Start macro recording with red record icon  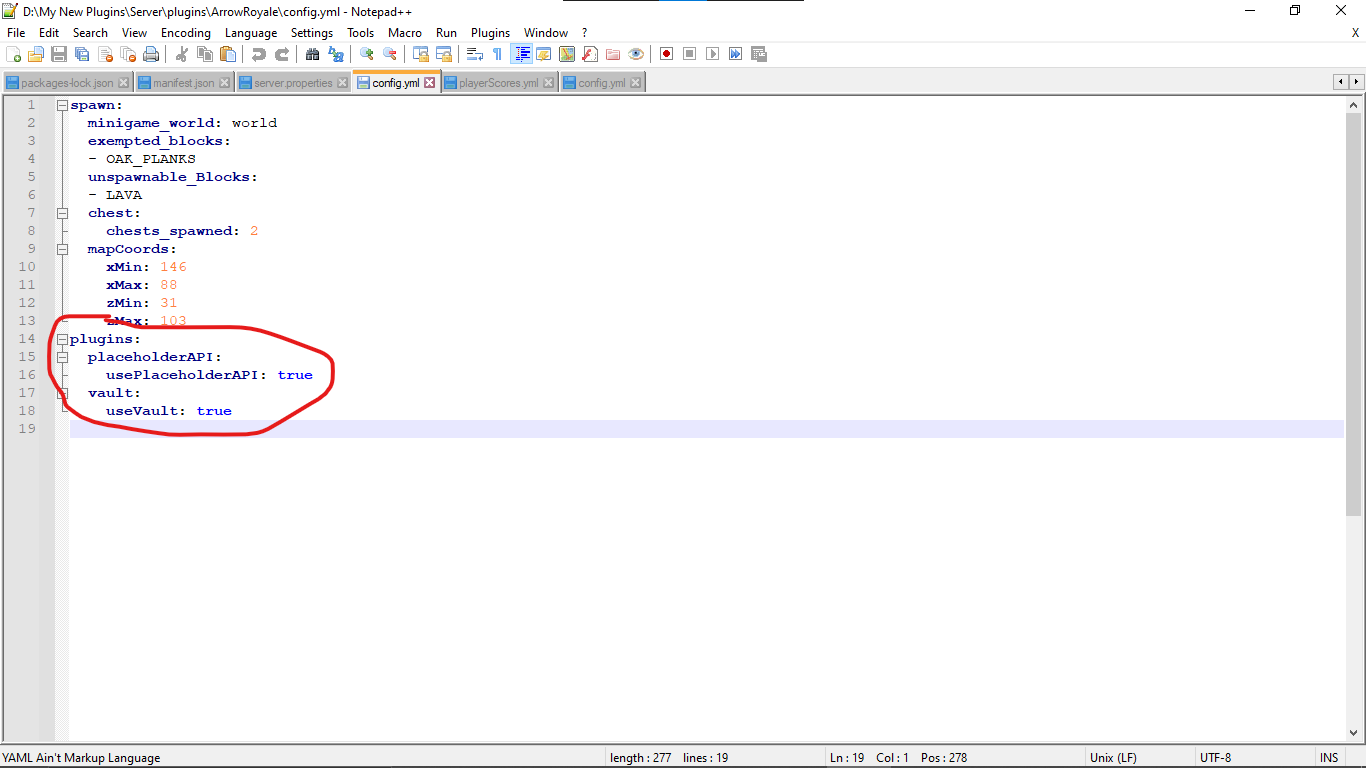click(x=666, y=54)
